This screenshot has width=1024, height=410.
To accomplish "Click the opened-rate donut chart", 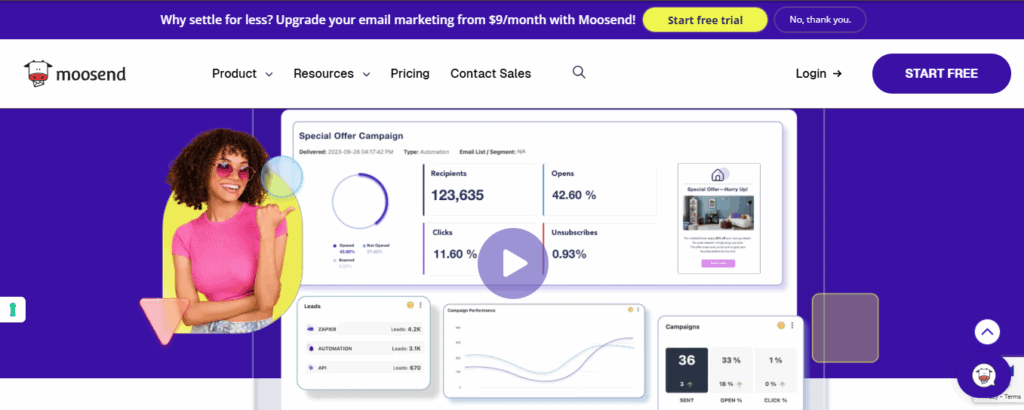I will tap(360, 200).
